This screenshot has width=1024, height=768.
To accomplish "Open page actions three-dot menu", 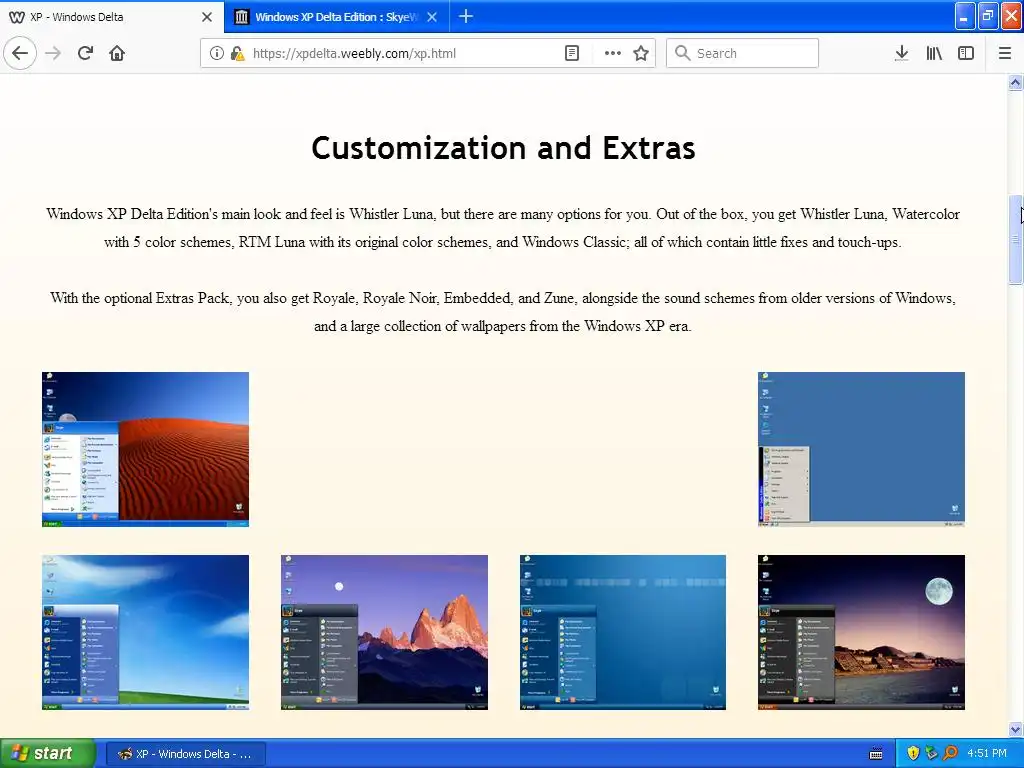I will point(613,53).
